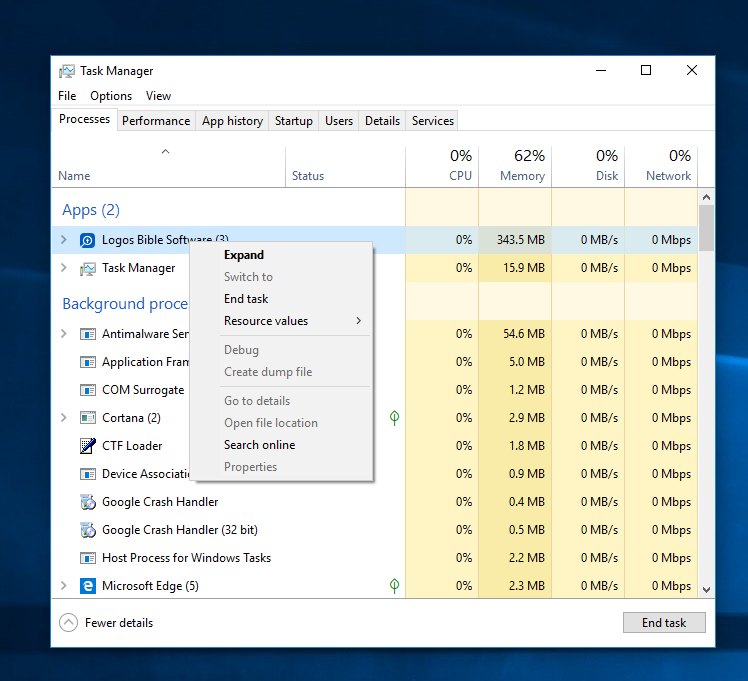The height and width of the screenshot is (681, 748).
Task: Switch to the Startup tab
Action: click(294, 121)
